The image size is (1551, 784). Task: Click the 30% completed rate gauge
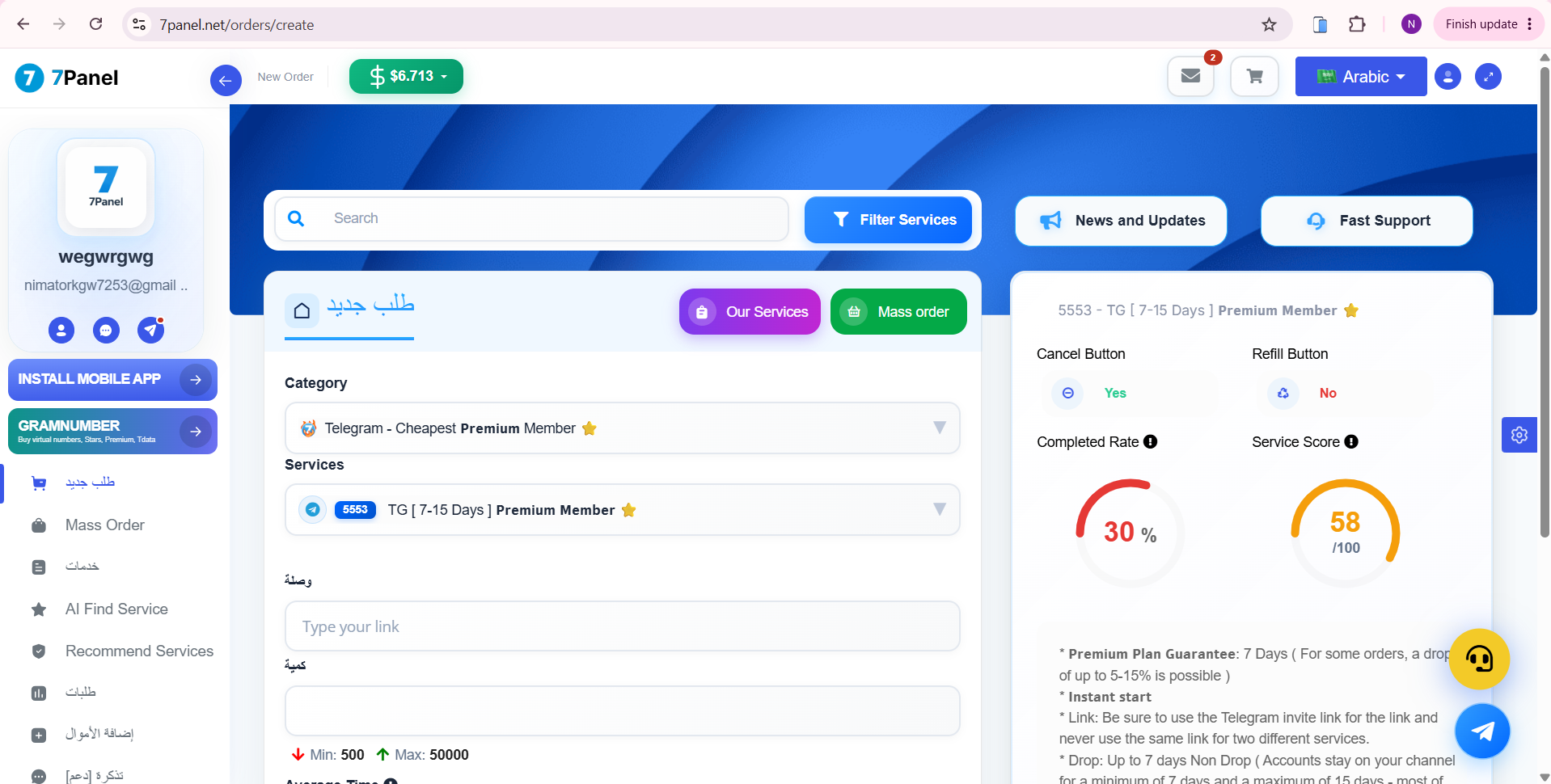[x=1130, y=533]
